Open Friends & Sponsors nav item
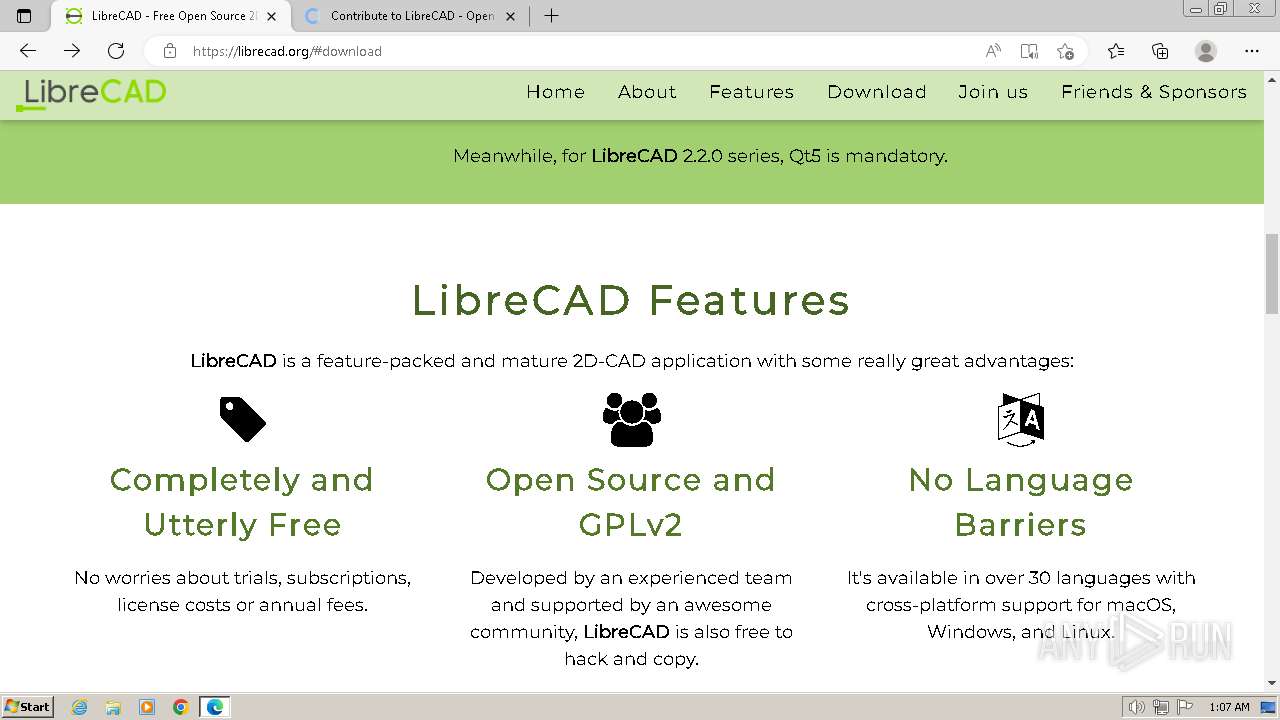 [1153, 92]
